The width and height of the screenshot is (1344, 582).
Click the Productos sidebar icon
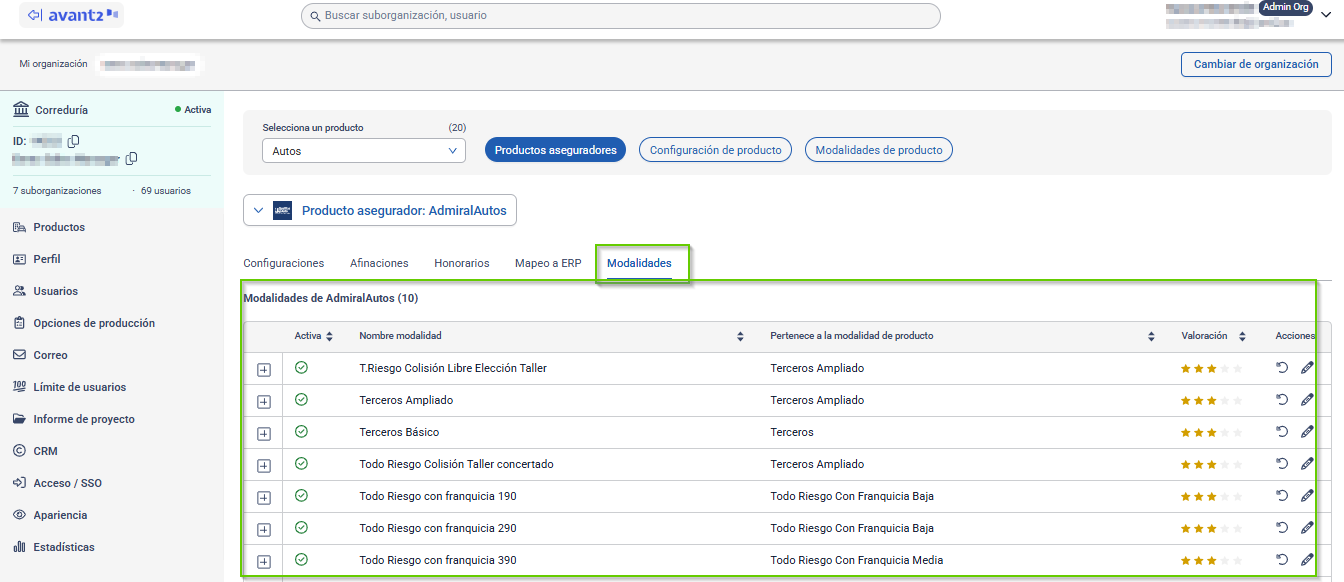tap(19, 227)
